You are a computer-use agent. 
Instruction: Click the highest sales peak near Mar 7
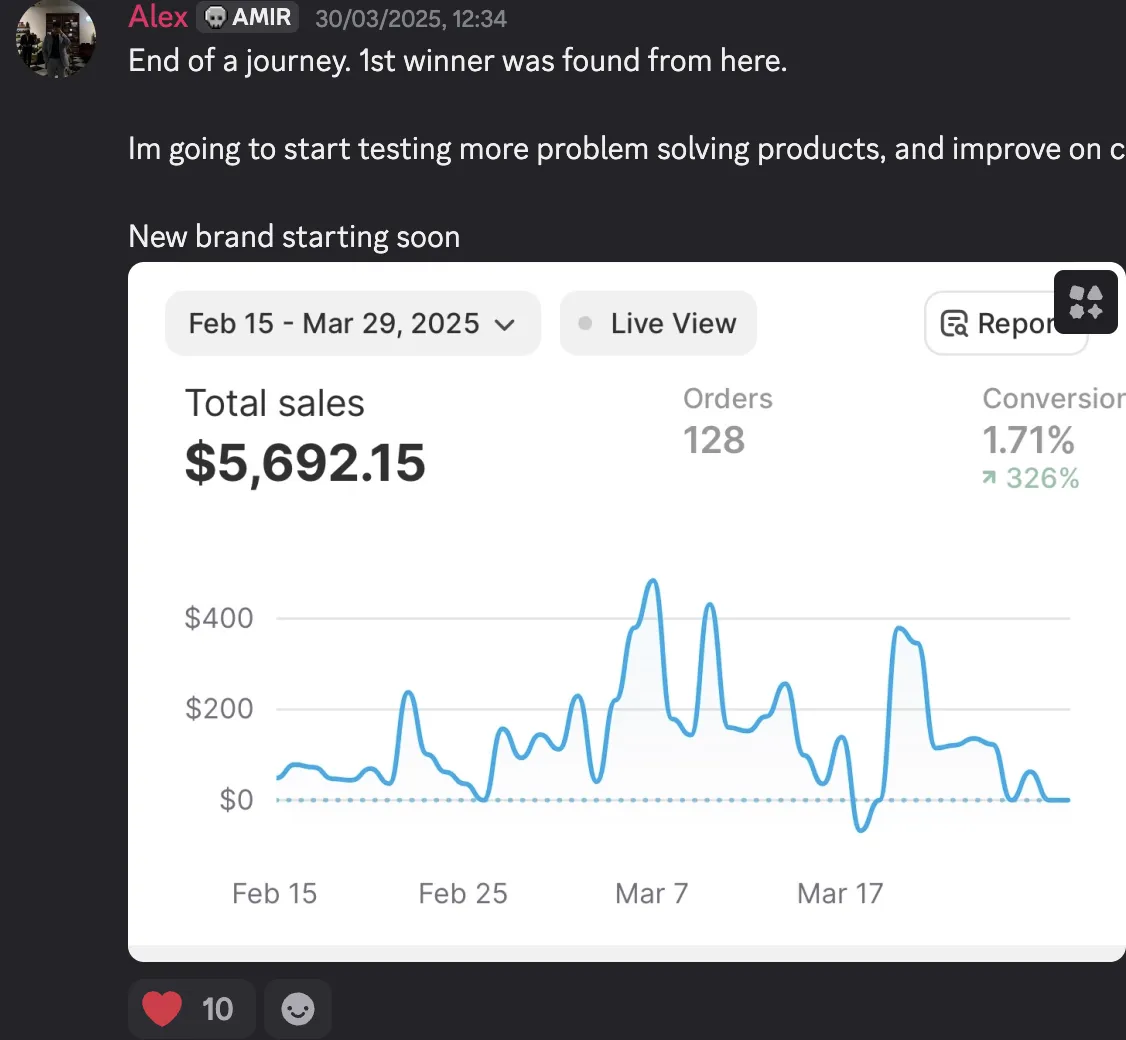tap(652, 581)
